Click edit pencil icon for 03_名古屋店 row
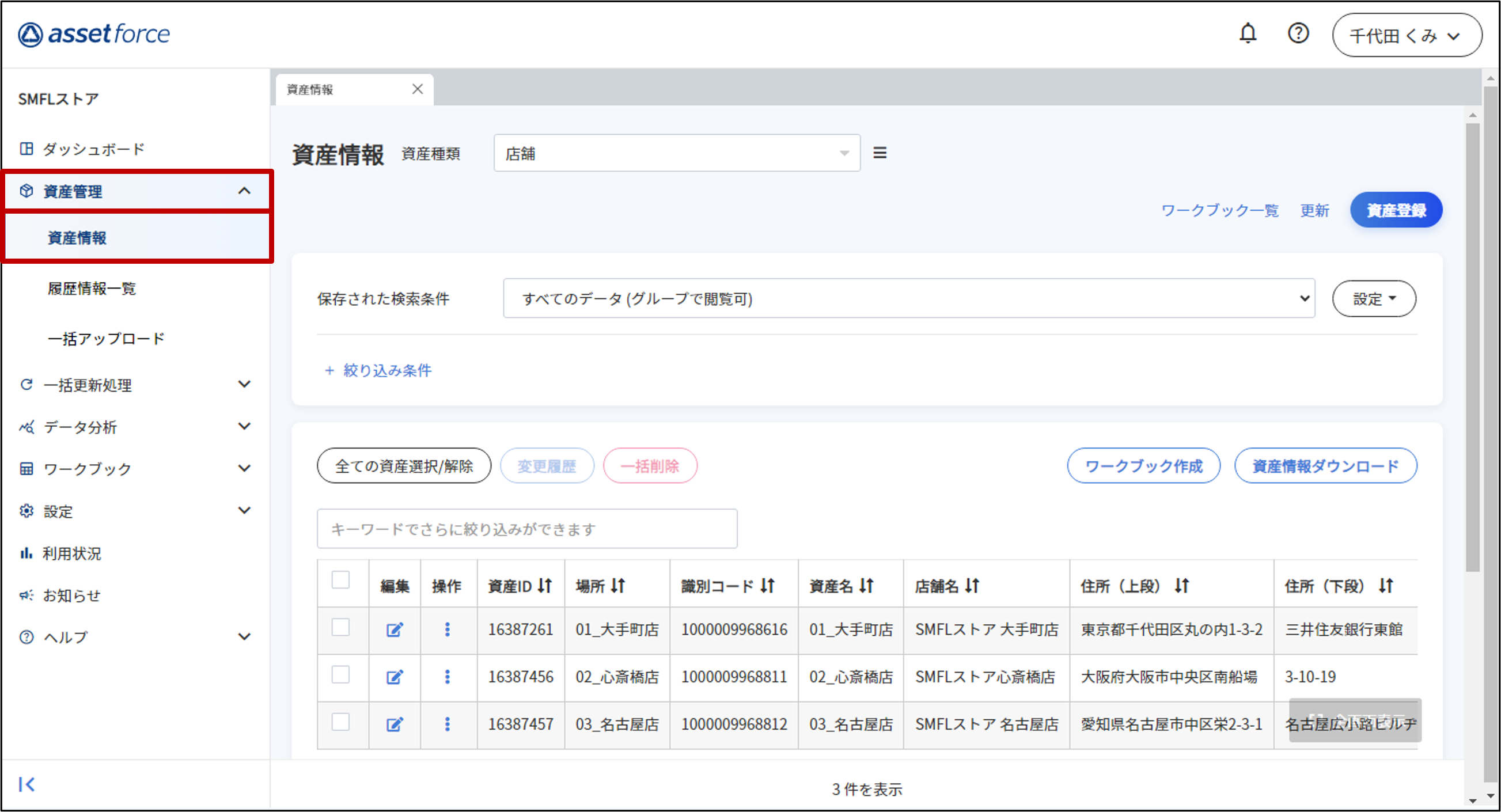Image resolution: width=1501 pixels, height=812 pixels. coord(395,724)
